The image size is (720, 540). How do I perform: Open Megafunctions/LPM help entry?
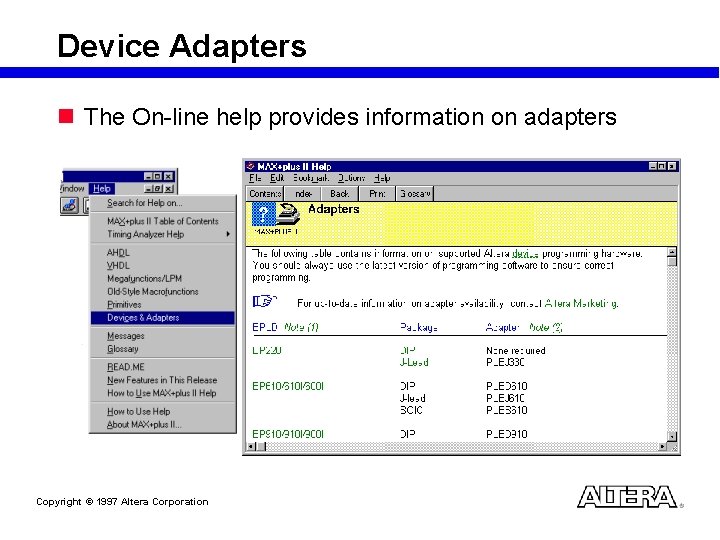pyautogui.click(x=144, y=278)
